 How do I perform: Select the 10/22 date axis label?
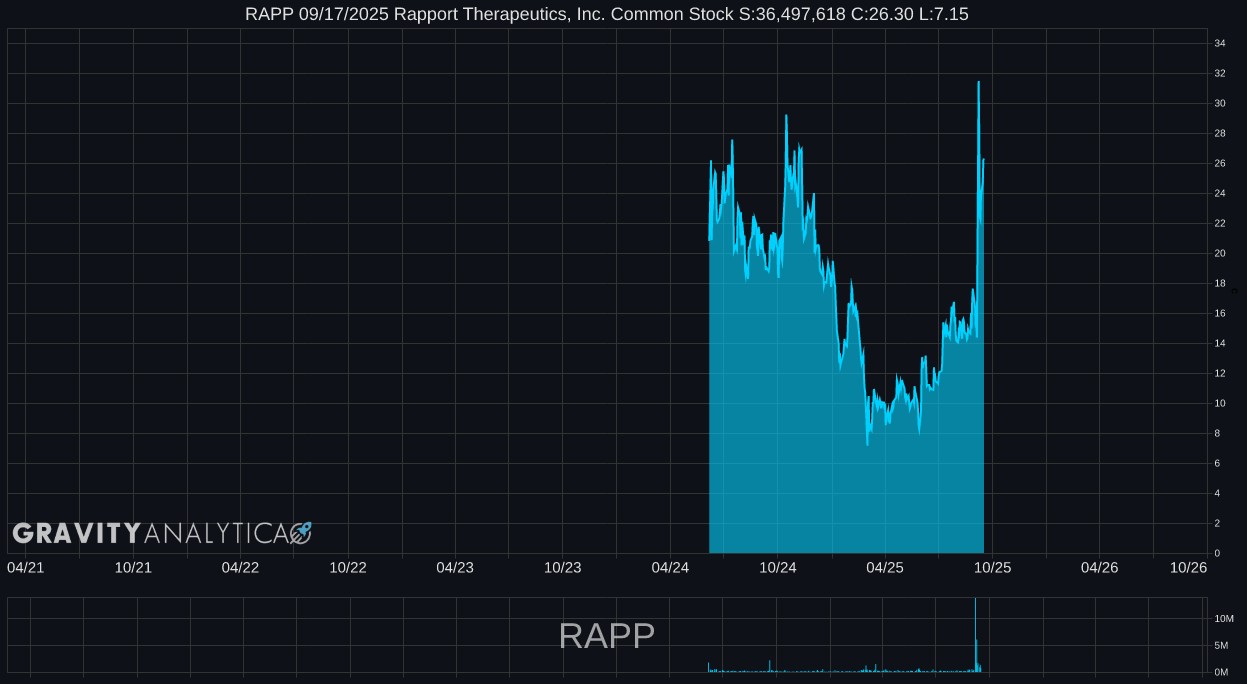coord(348,567)
